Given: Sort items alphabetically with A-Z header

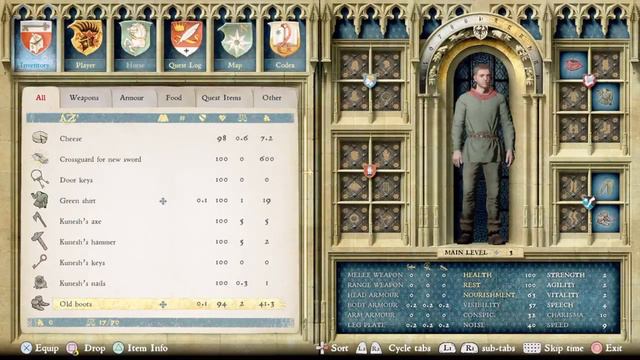Looking at the screenshot, I should pos(69,118).
